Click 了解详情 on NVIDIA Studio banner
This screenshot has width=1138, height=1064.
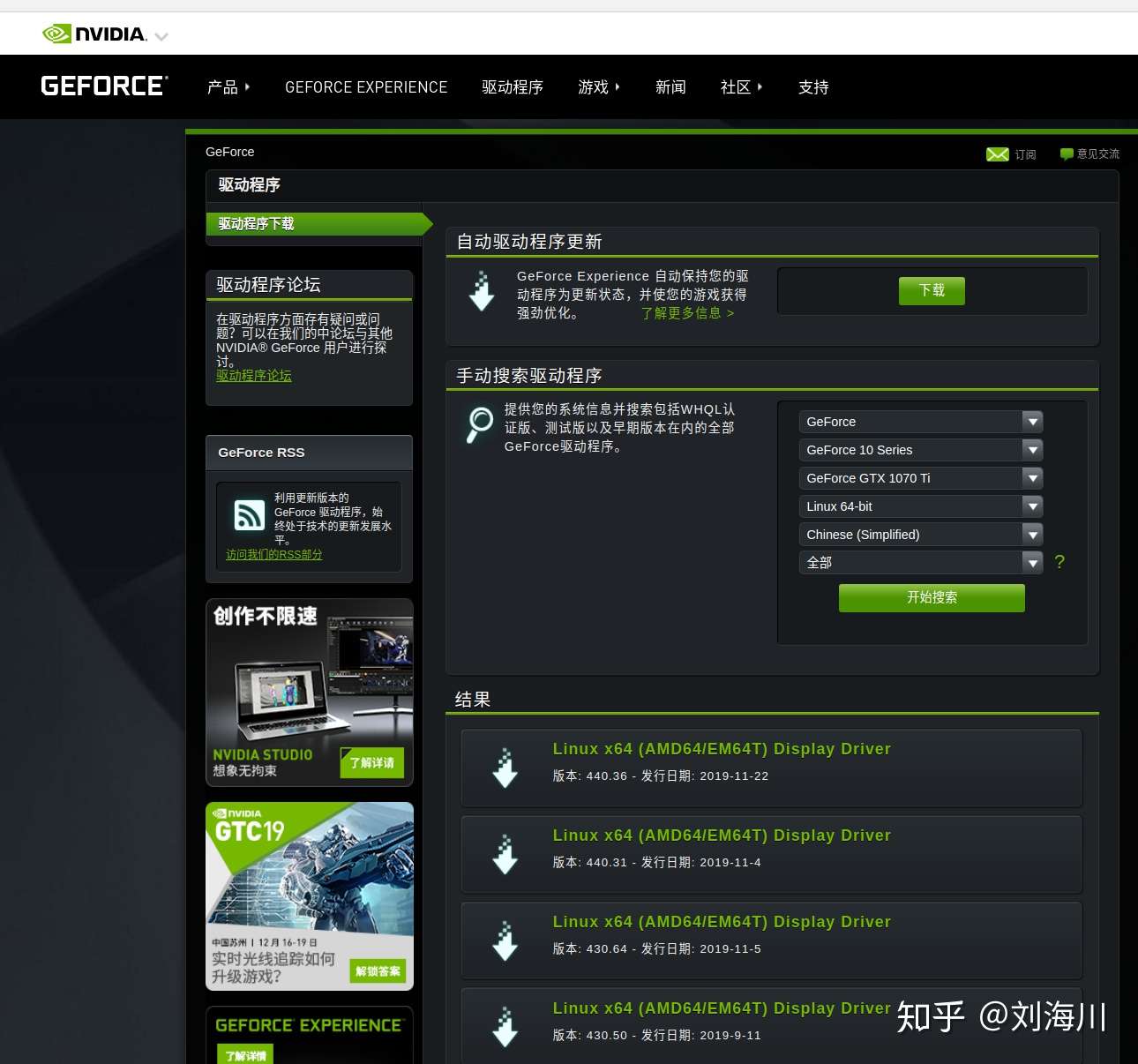tap(371, 763)
